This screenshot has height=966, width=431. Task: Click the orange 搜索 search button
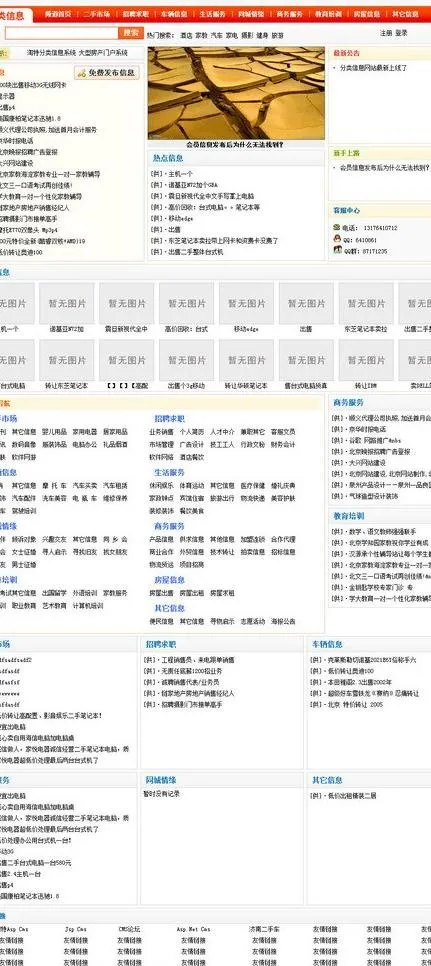pos(131,33)
